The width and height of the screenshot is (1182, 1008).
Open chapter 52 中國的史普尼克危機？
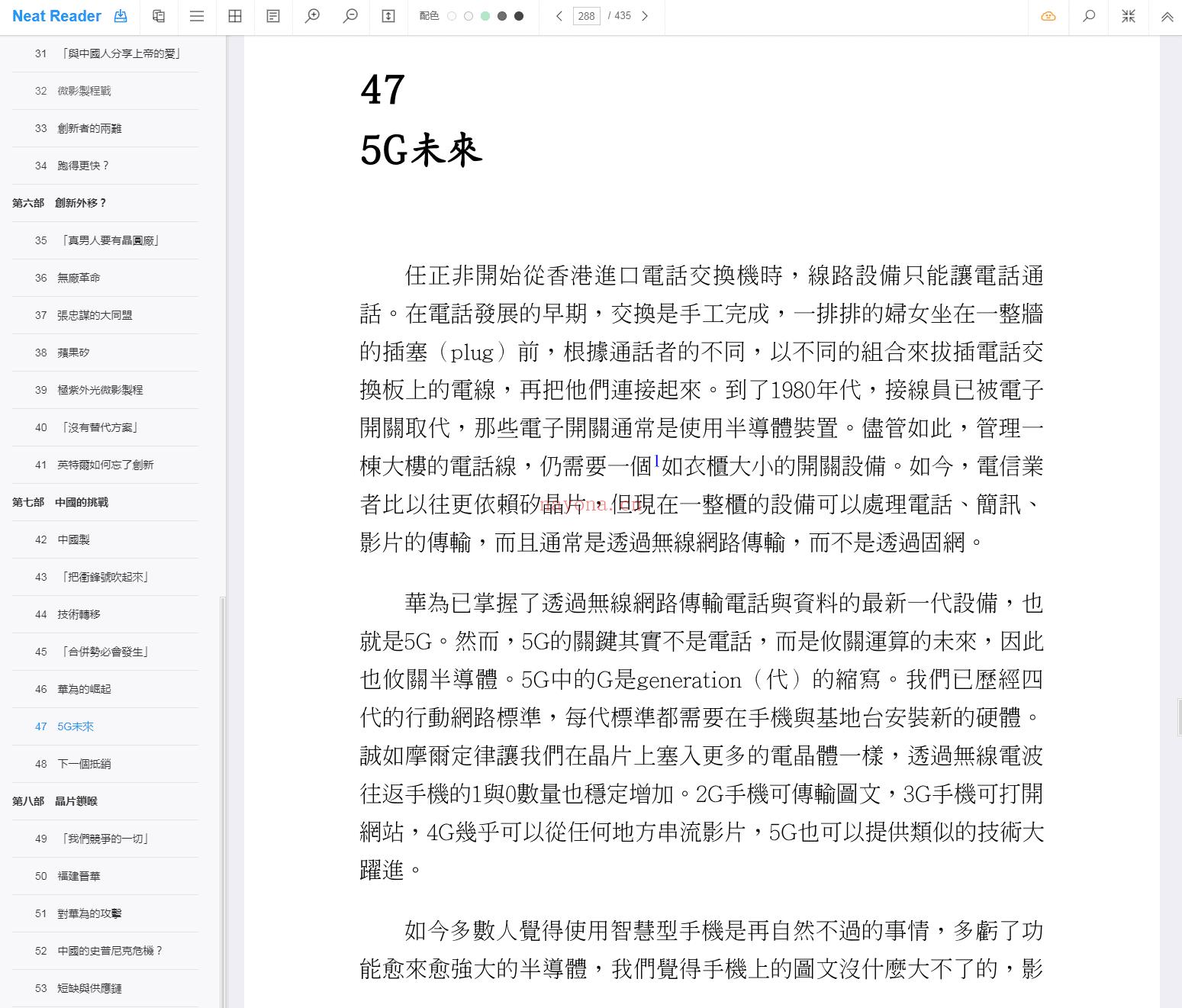click(x=105, y=951)
